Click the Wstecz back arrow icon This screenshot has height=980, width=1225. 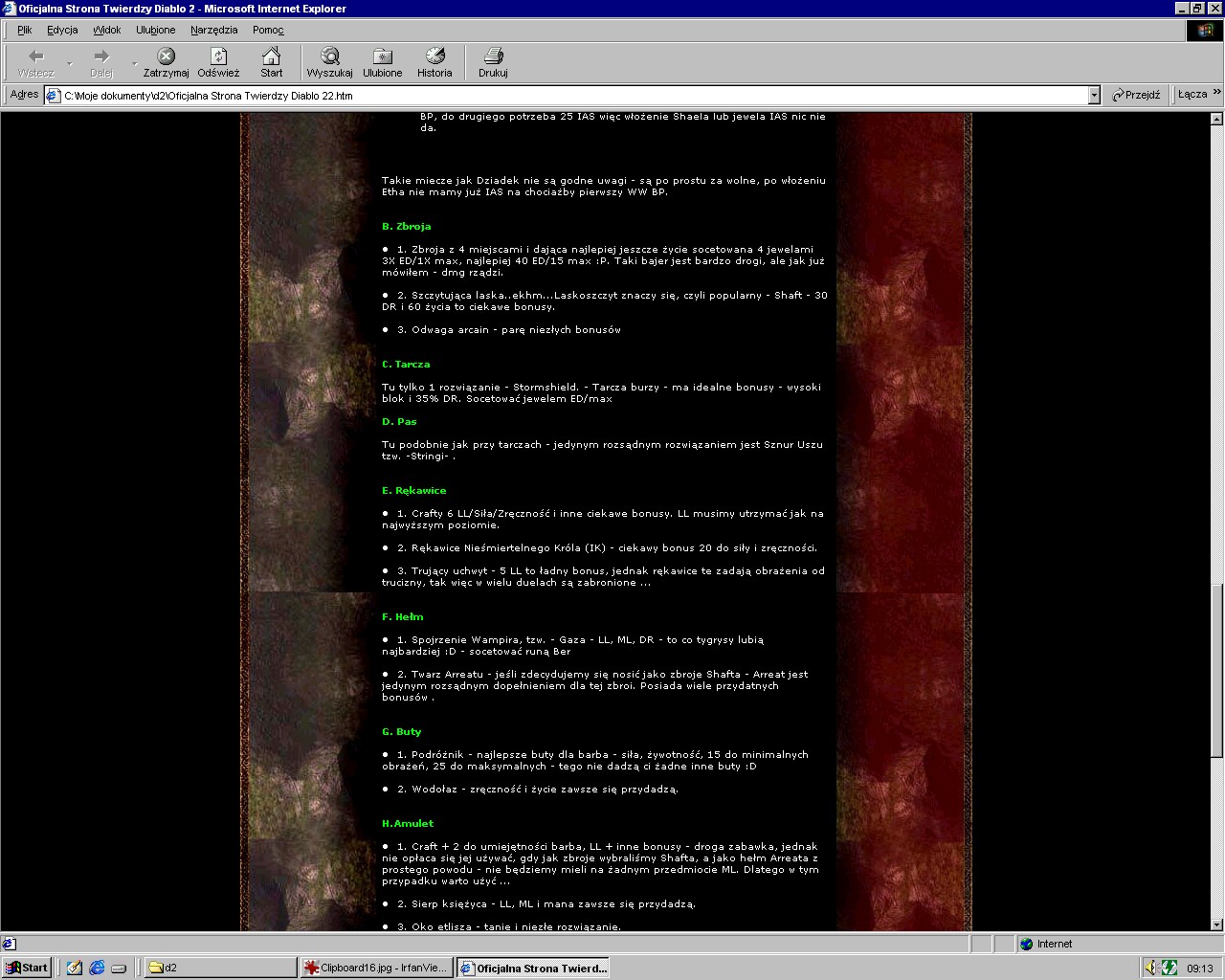36,56
